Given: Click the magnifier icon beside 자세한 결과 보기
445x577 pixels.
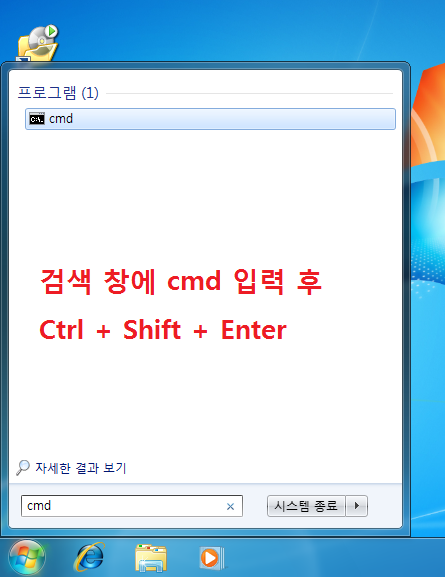Looking at the screenshot, I should click(x=23, y=468).
